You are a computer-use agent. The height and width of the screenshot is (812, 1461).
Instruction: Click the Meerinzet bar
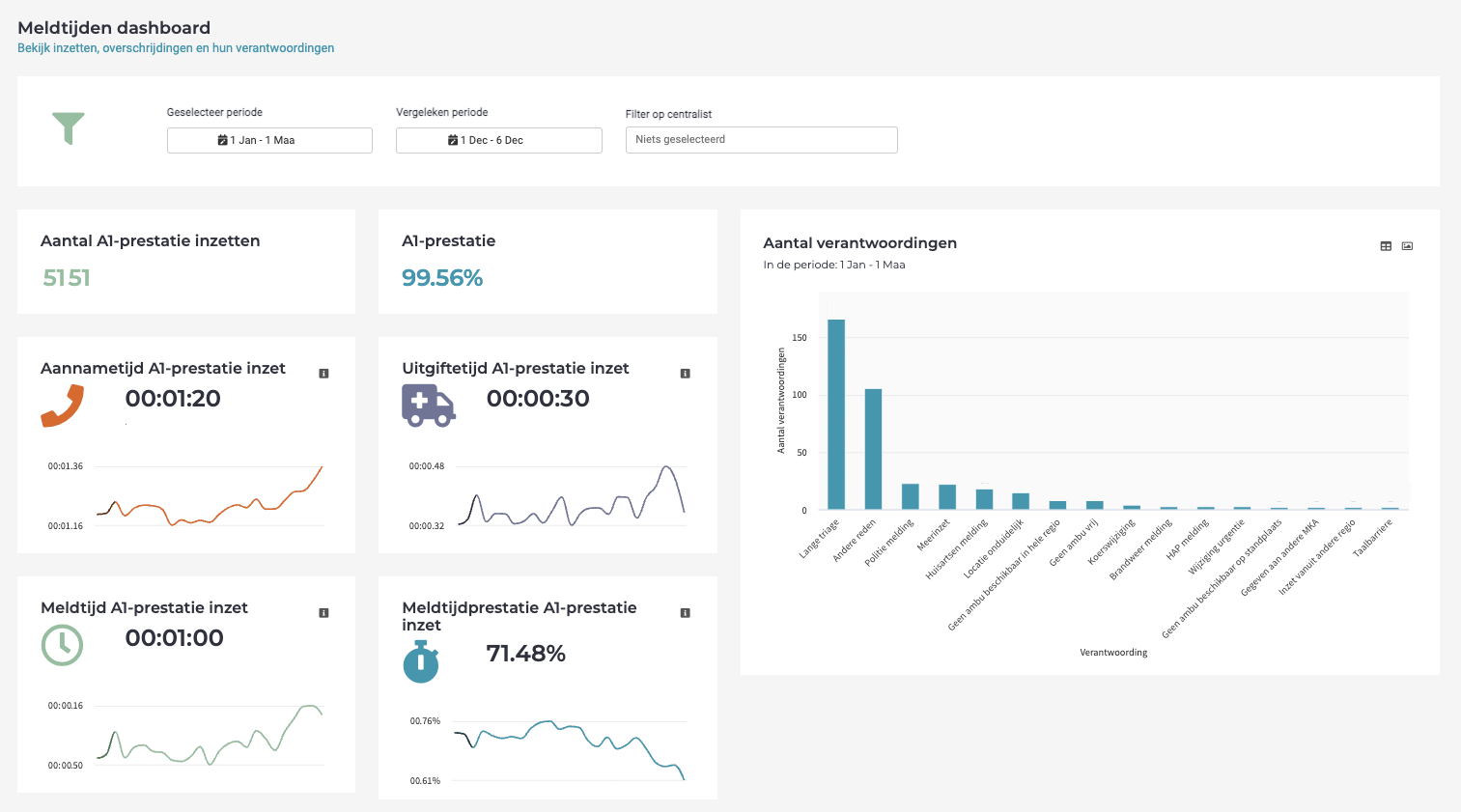click(x=947, y=497)
